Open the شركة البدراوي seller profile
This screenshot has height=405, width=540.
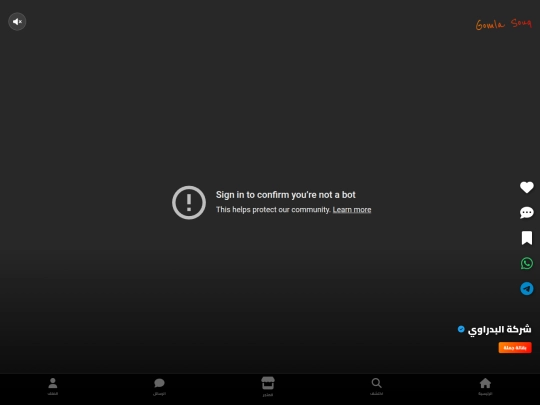click(x=499, y=330)
